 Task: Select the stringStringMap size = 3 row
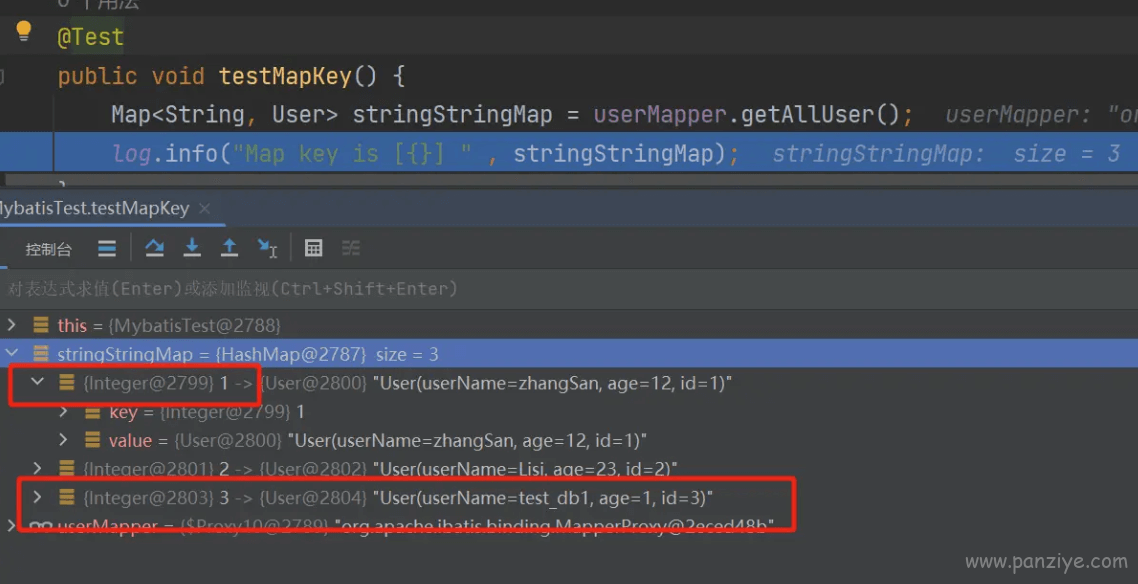[x=569, y=354]
